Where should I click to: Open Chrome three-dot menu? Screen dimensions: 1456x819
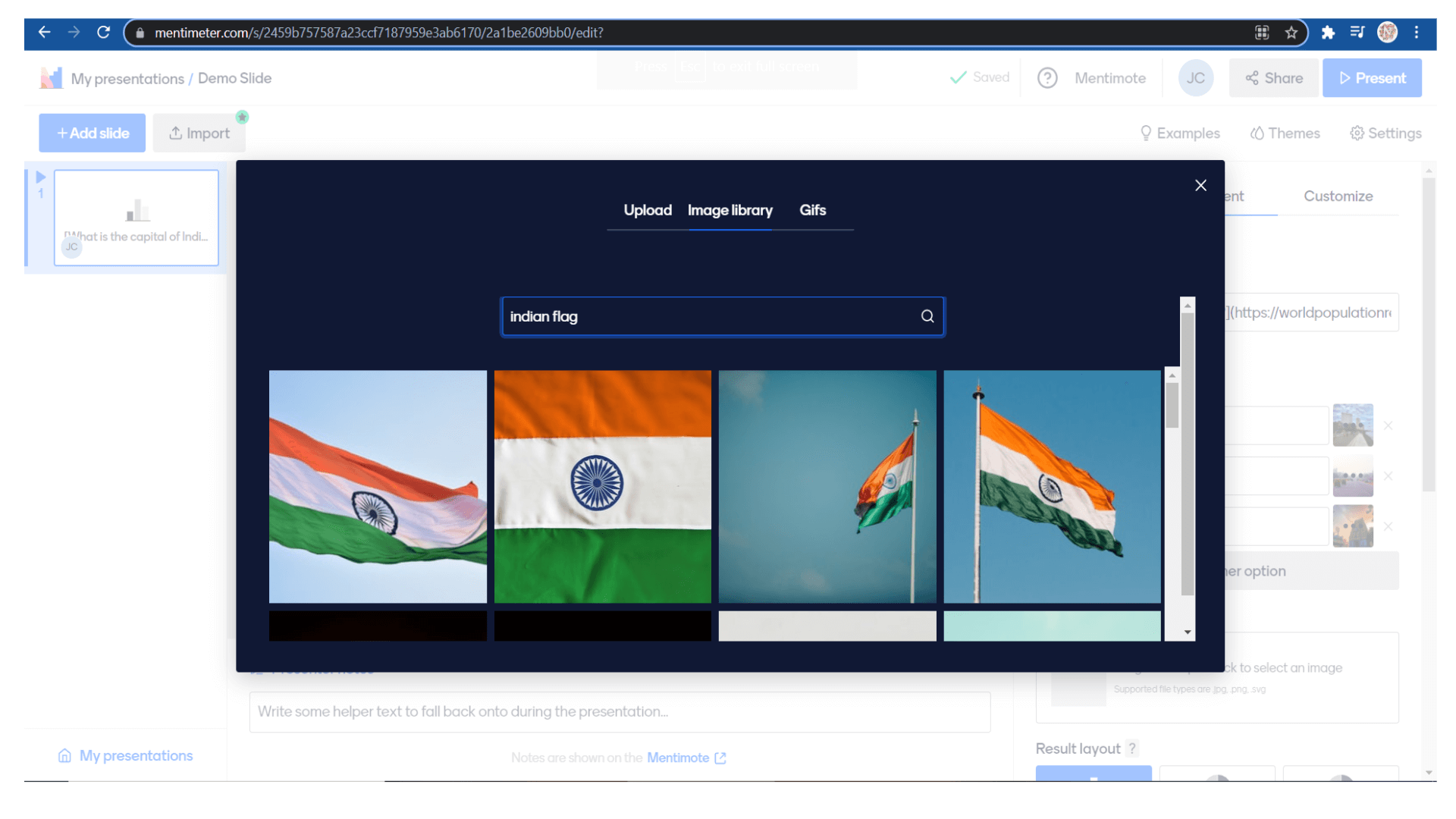pos(1417,33)
